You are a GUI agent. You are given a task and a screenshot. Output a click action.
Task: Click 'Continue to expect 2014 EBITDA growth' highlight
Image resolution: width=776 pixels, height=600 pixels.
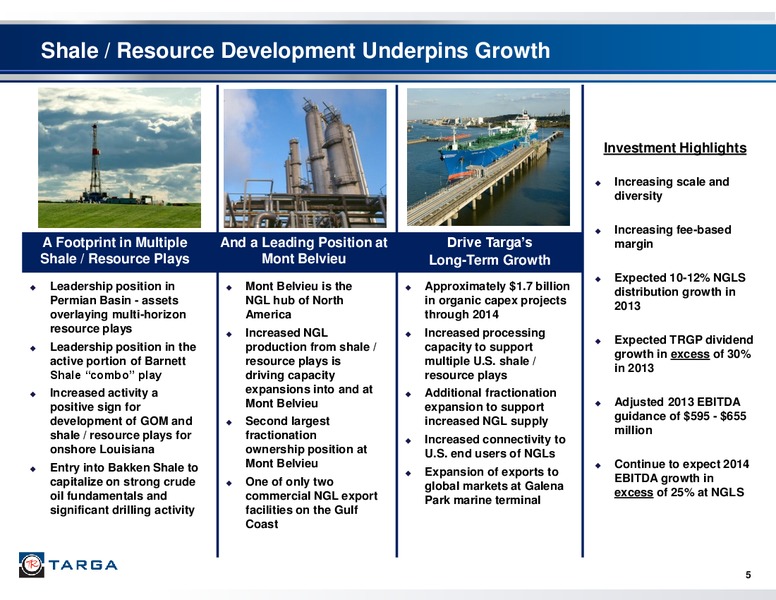681,478
